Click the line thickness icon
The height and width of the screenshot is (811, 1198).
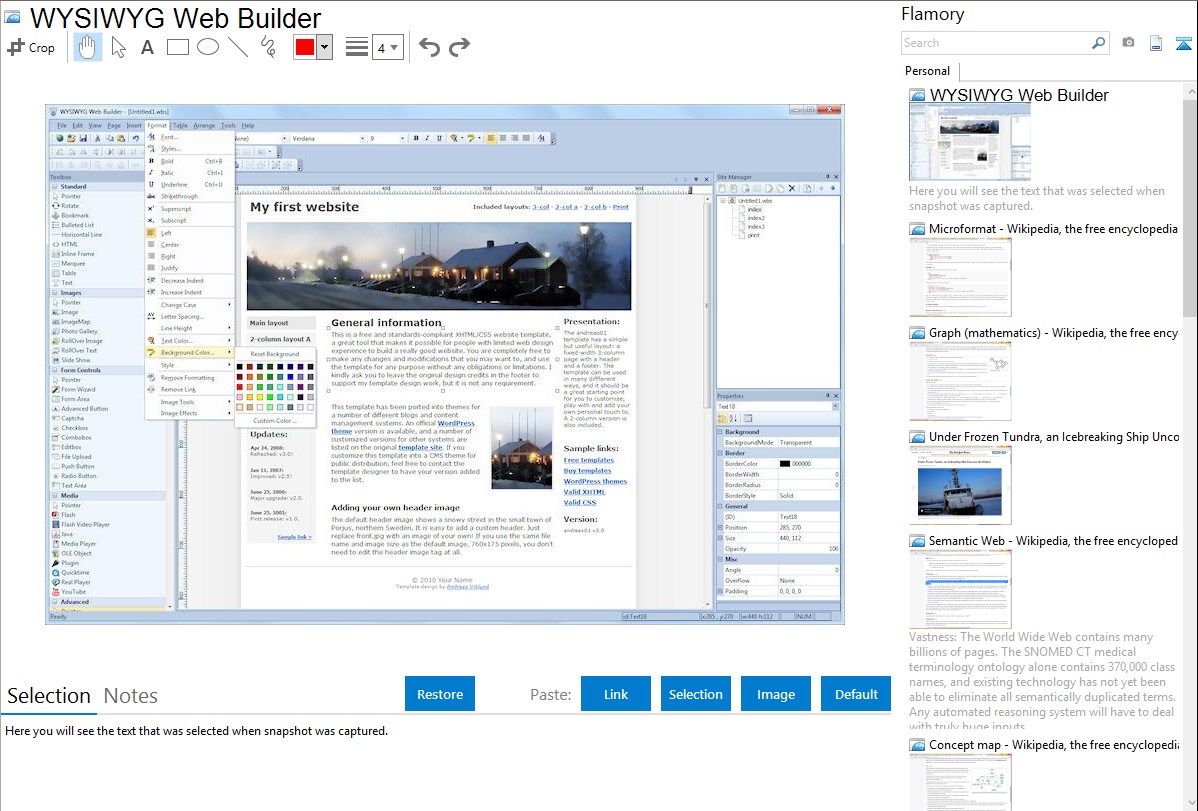click(x=357, y=47)
